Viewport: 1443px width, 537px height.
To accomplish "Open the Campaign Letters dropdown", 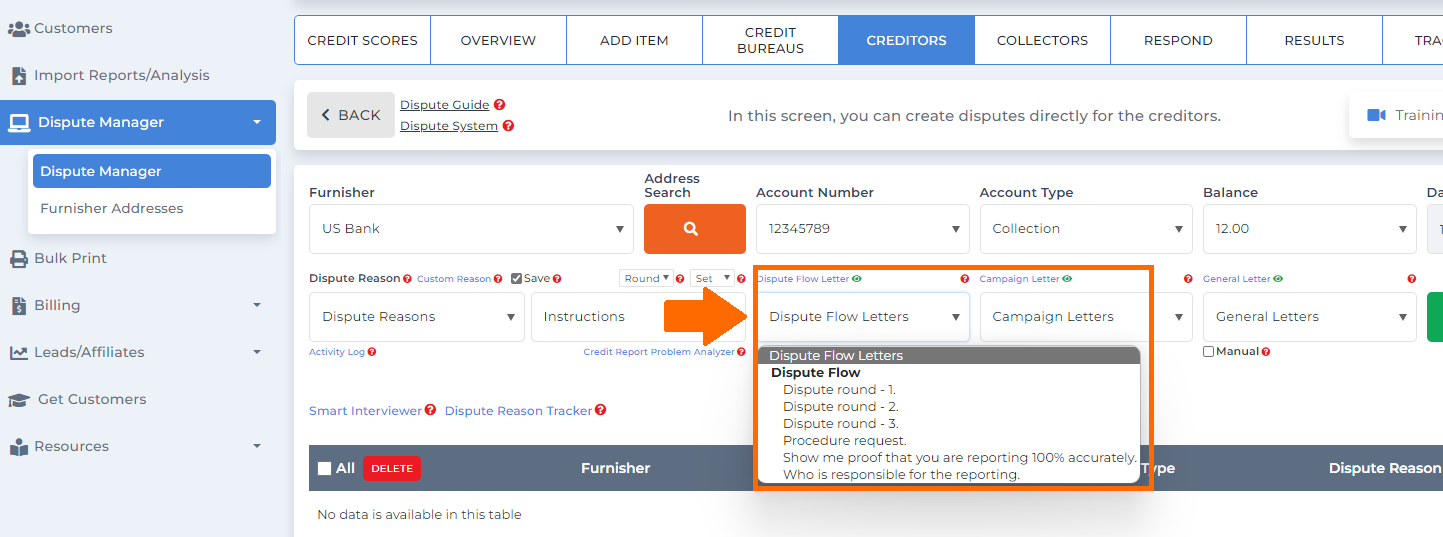I will coord(1086,317).
